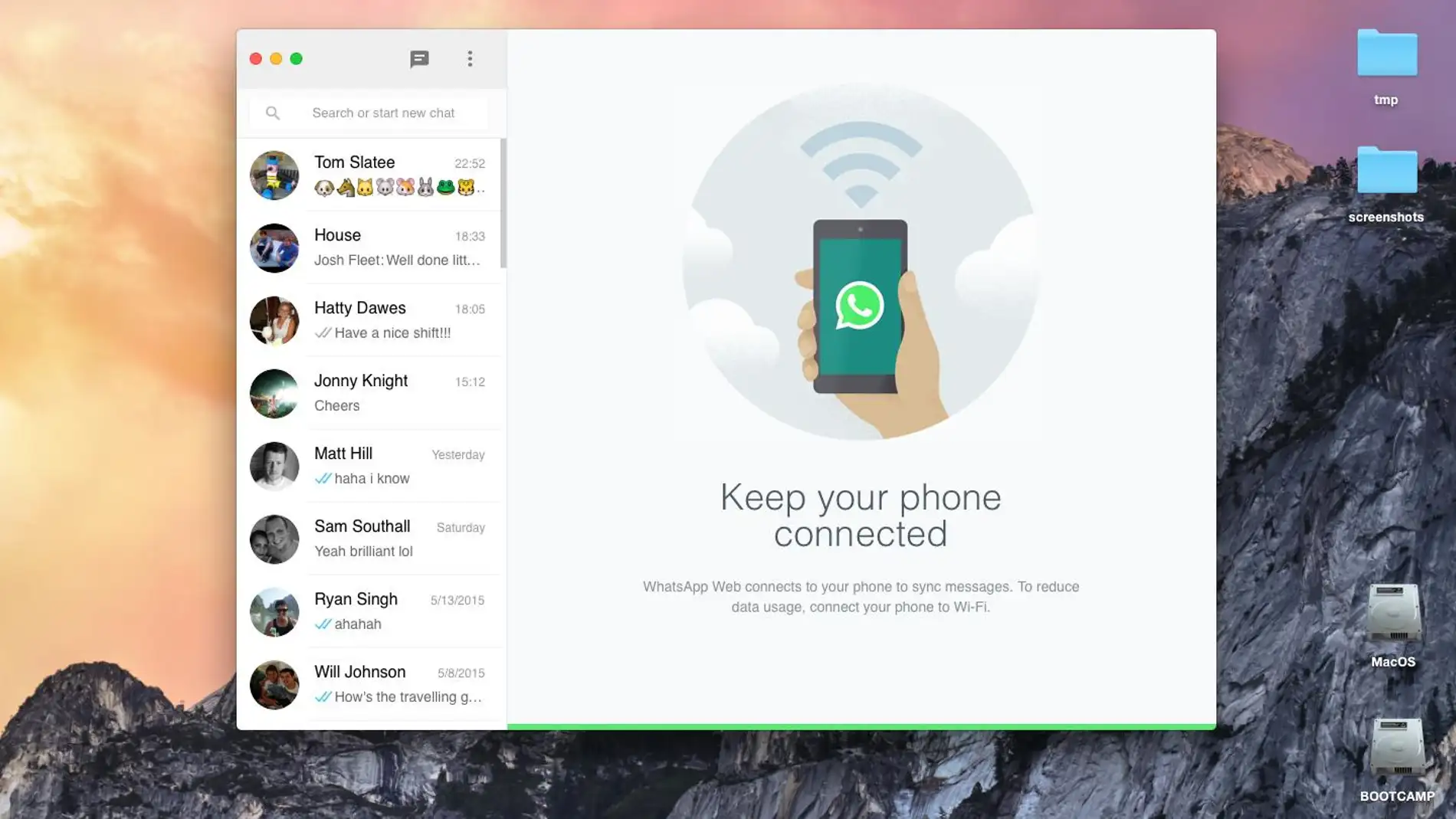Open the chat named Tom Slatee

354,162
